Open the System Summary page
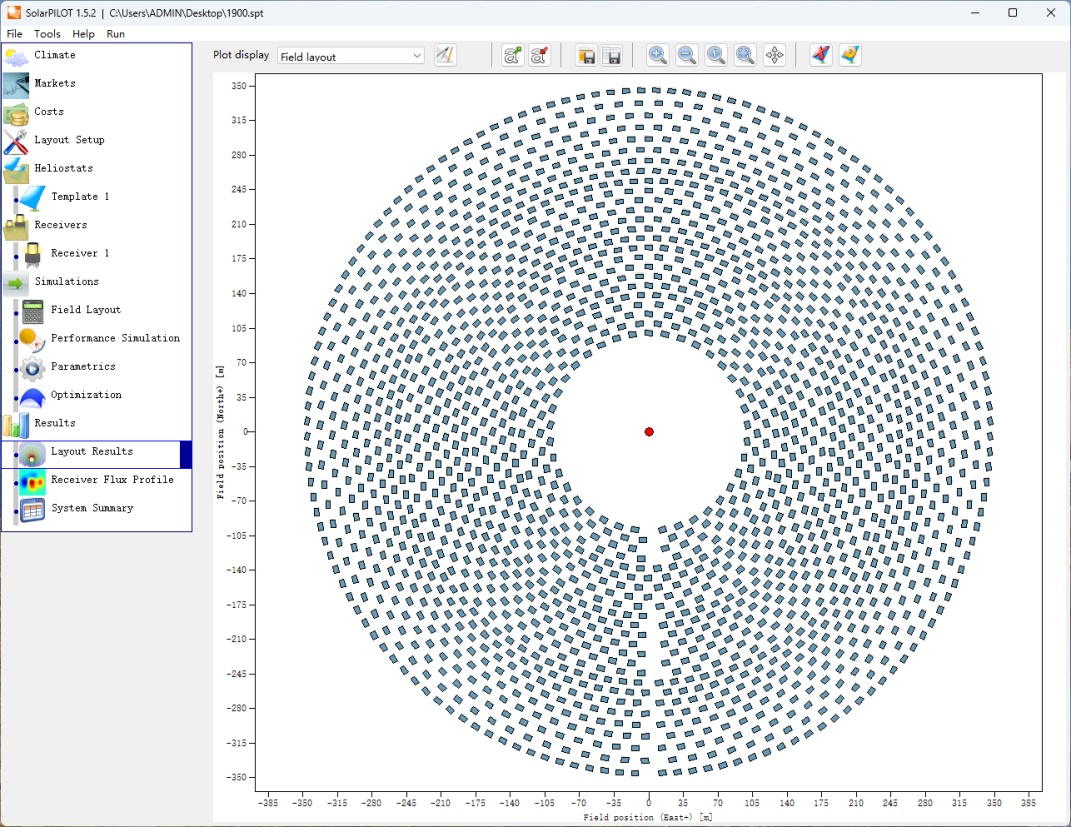The width and height of the screenshot is (1071, 827). [x=92, y=508]
